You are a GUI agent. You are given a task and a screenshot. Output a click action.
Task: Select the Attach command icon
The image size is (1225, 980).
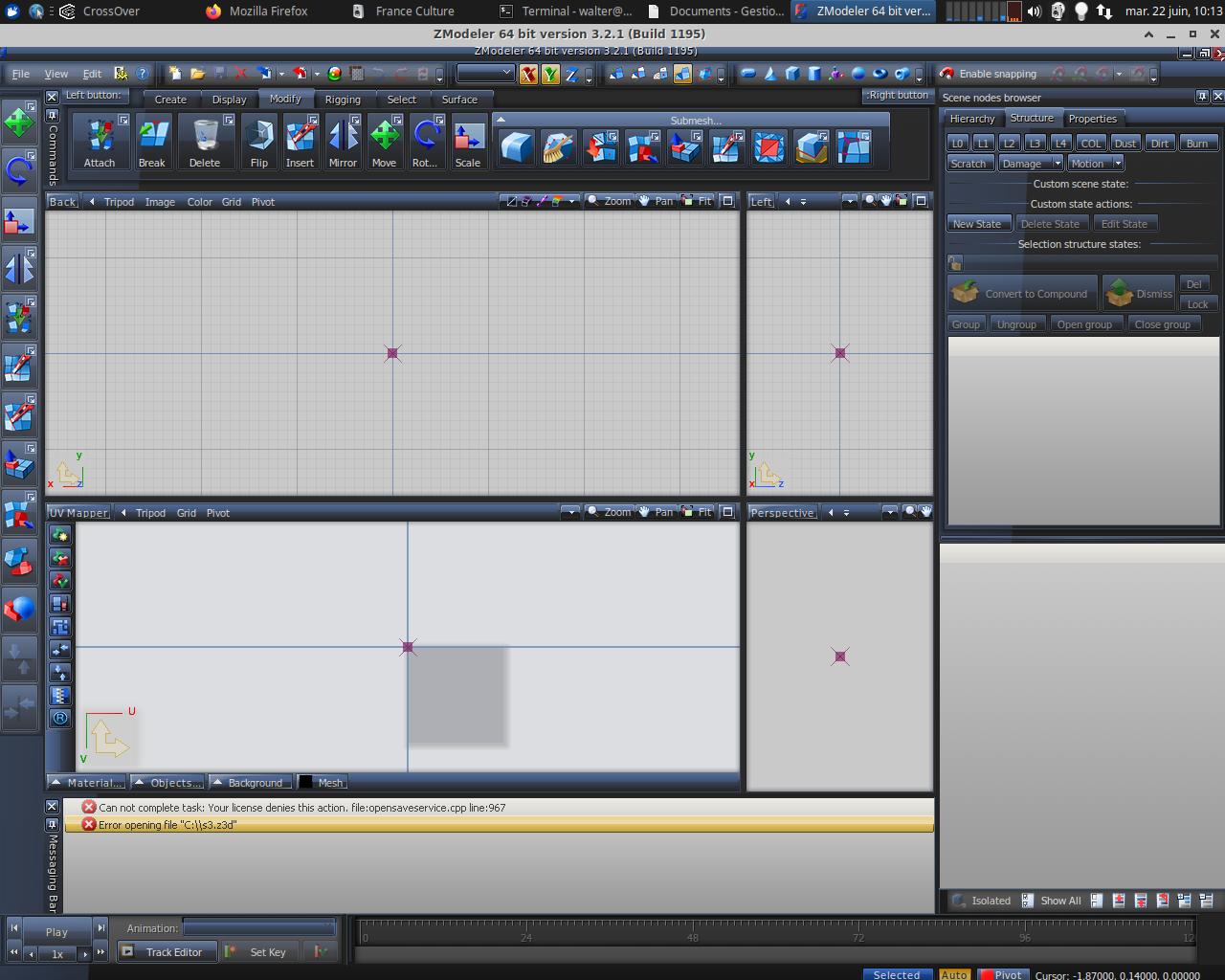100,142
